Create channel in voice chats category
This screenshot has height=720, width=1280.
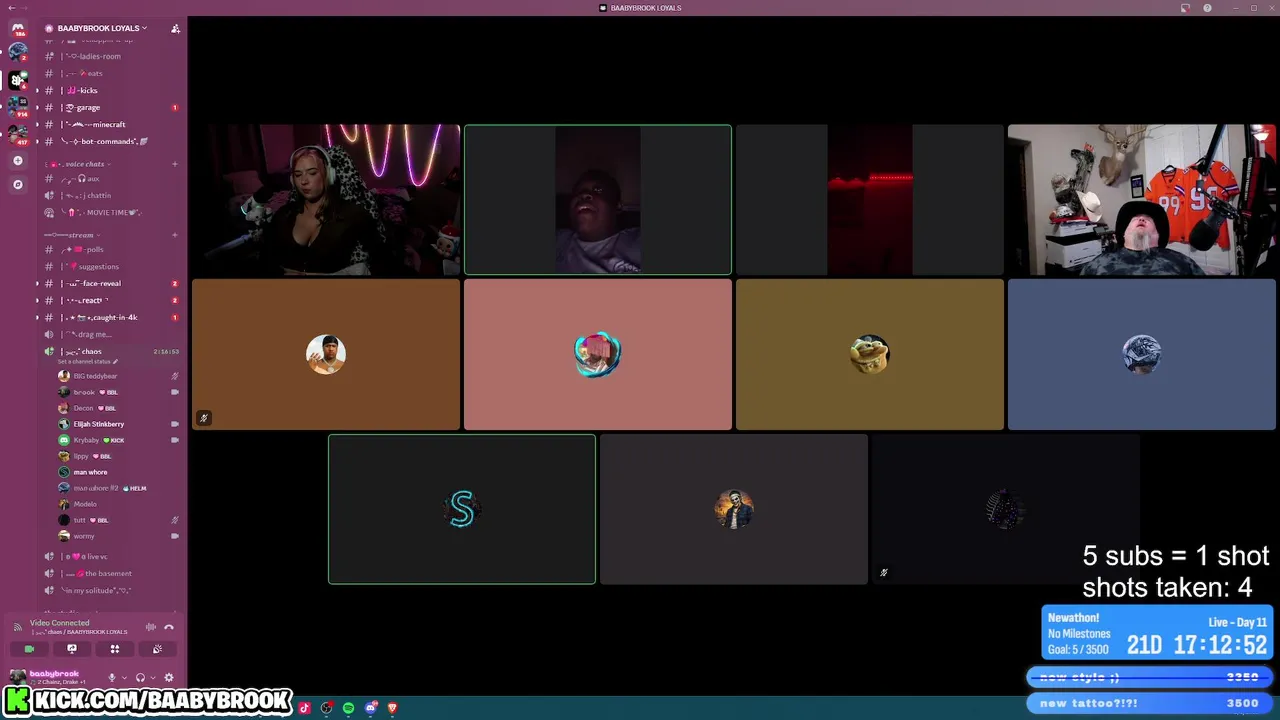(175, 164)
